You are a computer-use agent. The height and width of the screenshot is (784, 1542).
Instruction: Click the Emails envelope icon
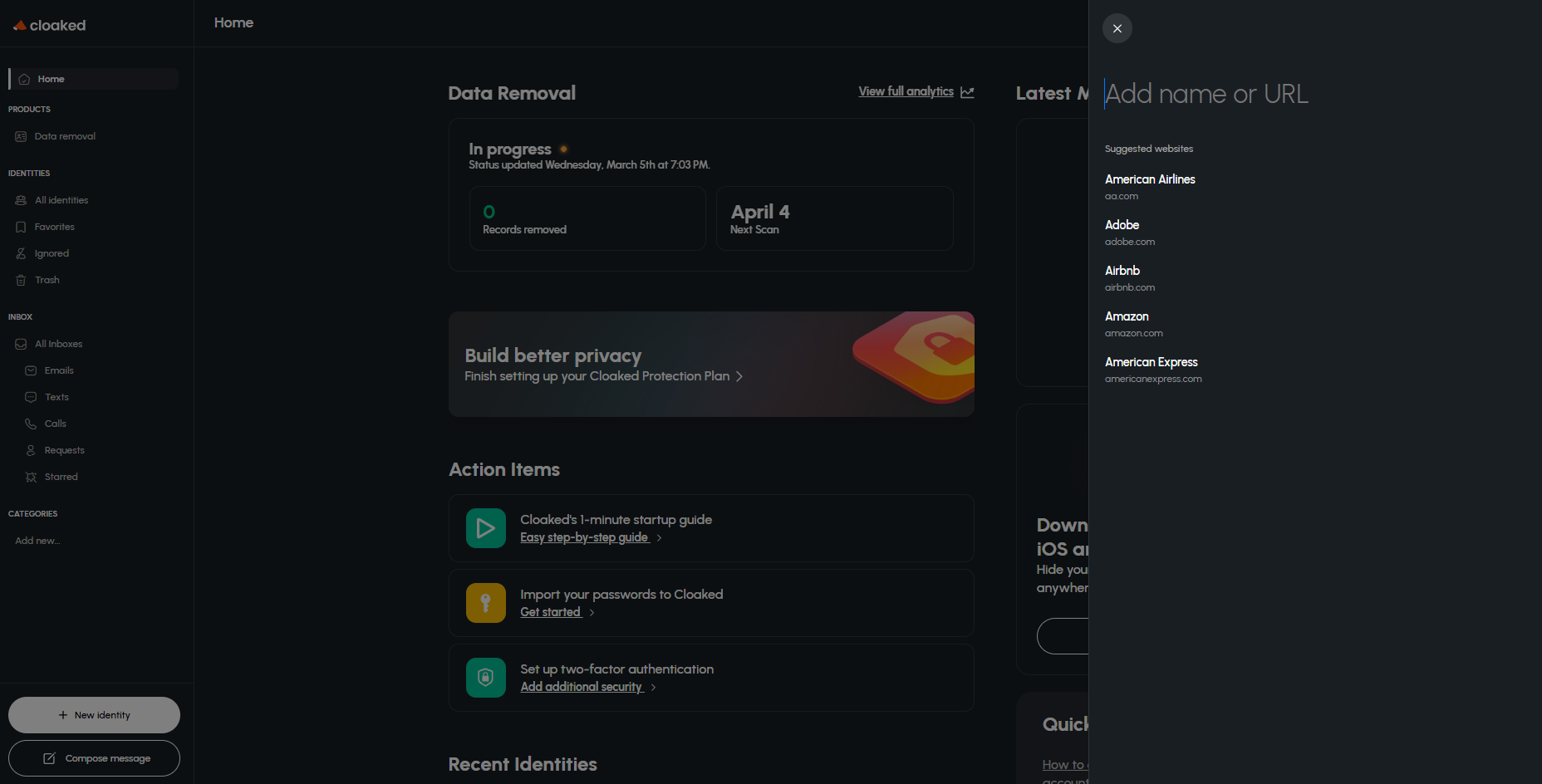(31, 370)
